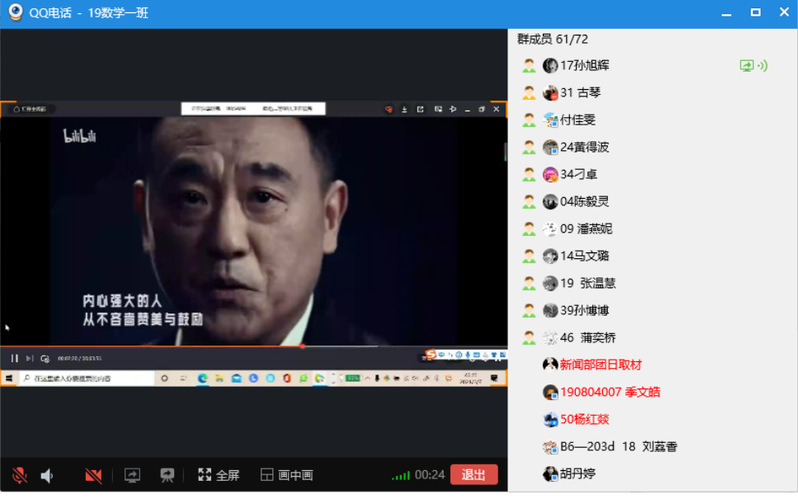Click the avatar of 31 古琴
The height and width of the screenshot is (504, 798).
[550, 93]
